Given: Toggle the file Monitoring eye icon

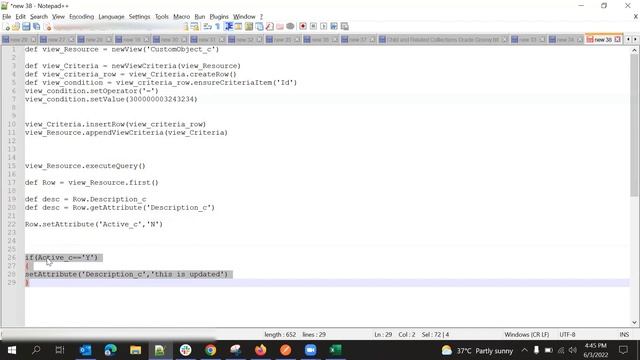Looking at the screenshot, I should point(290,27).
